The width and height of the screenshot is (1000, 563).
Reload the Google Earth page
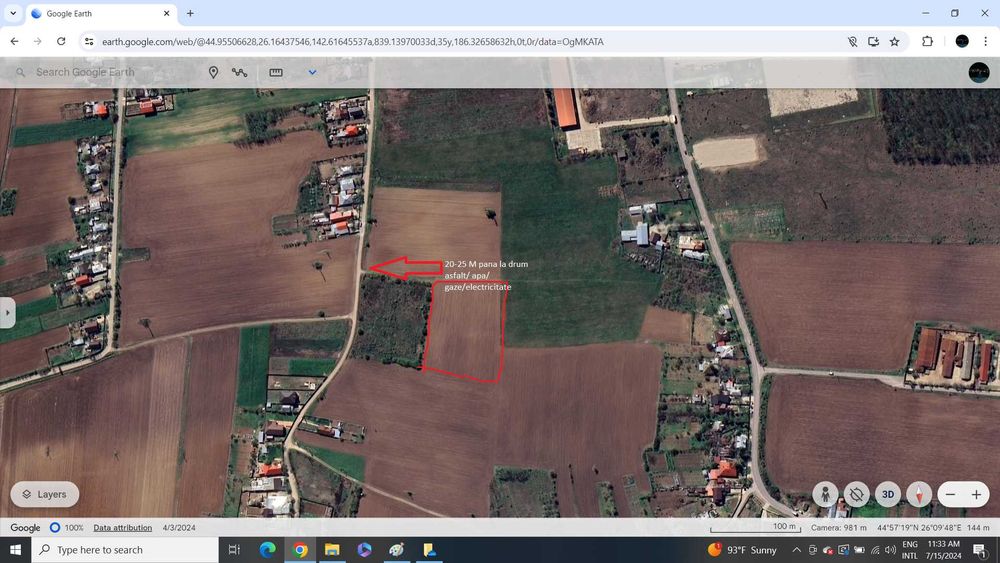(61, 41)
